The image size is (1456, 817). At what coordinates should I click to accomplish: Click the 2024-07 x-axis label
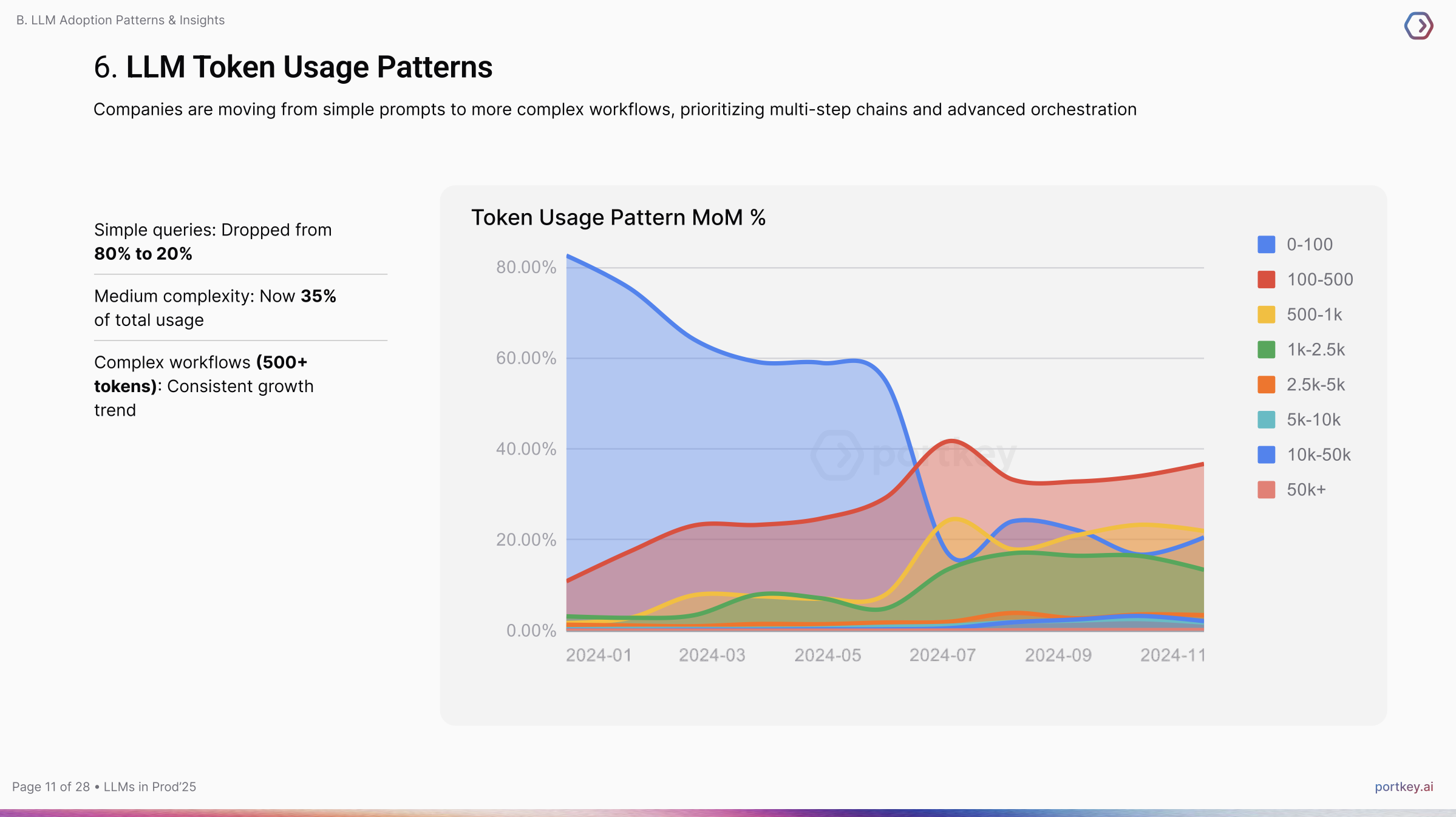tap(942, 656)
